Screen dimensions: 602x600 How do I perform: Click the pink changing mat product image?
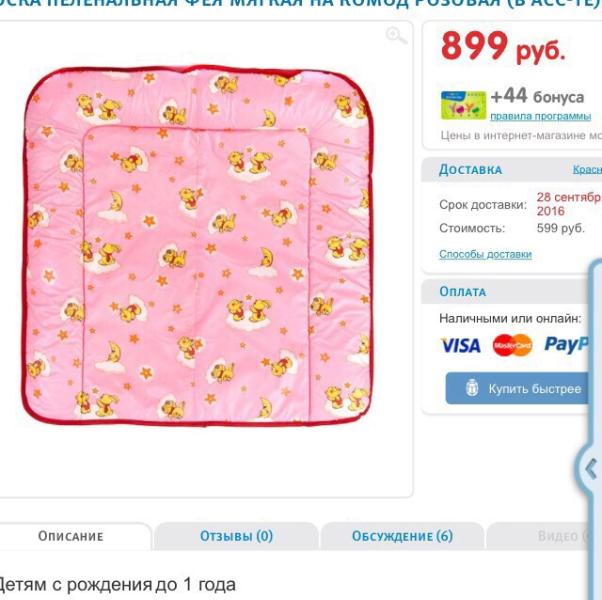tap(198, 246)
